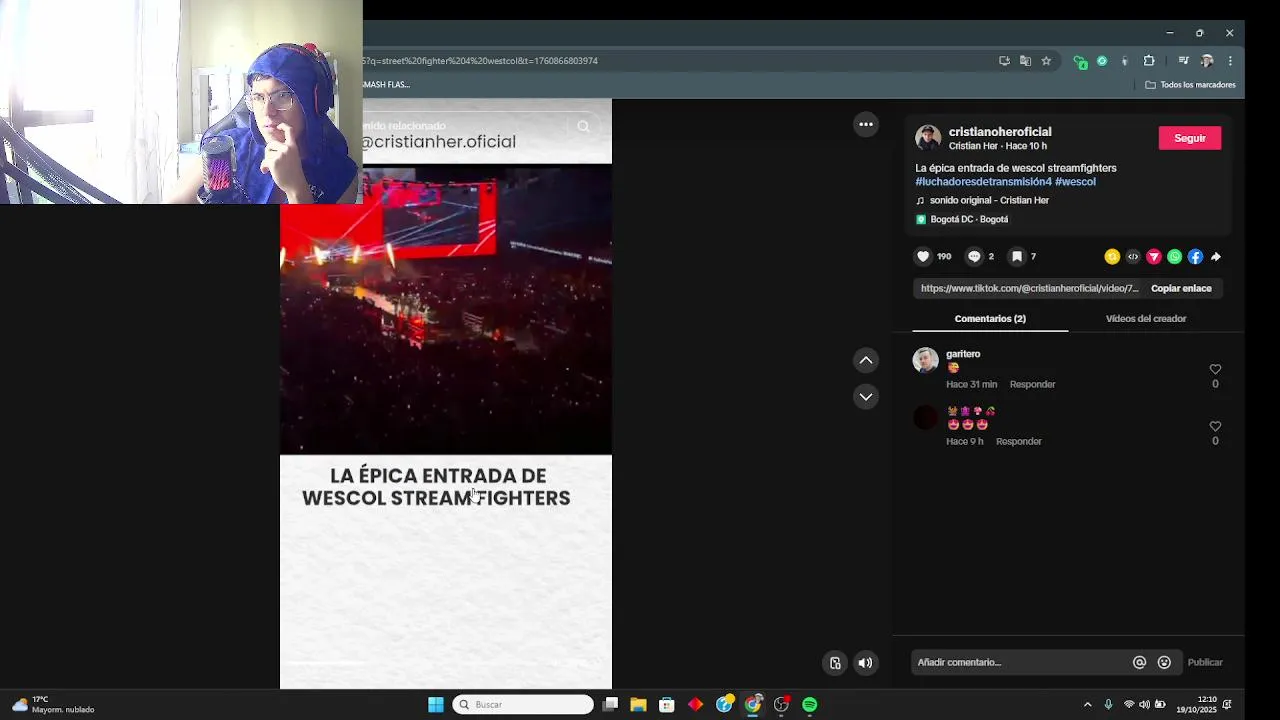Click the video player area
The width and height of the screenshot is (1280, 720).
point(446,393)
